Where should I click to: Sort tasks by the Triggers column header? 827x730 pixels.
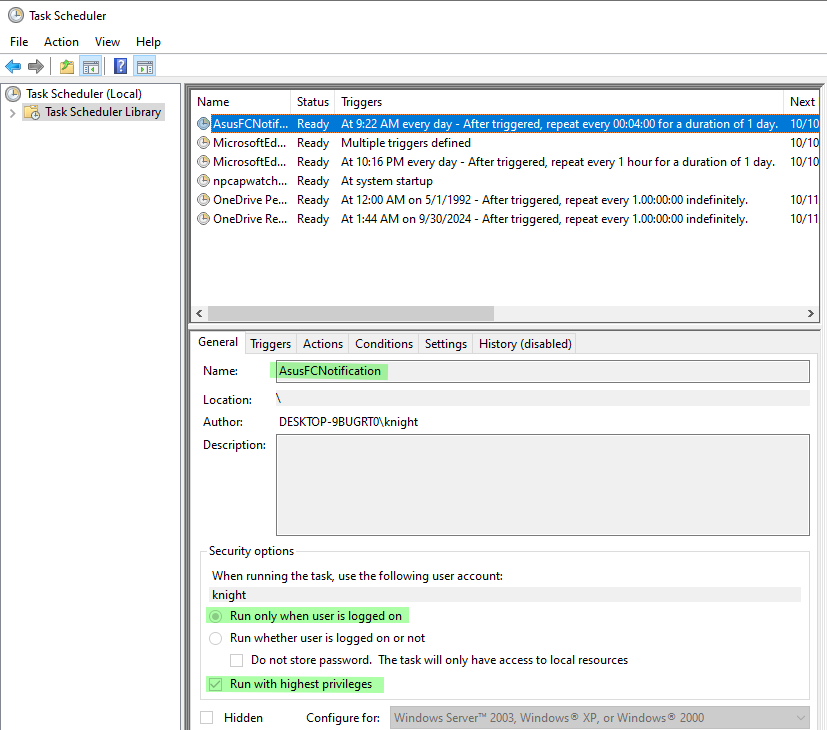pos(560,102)
